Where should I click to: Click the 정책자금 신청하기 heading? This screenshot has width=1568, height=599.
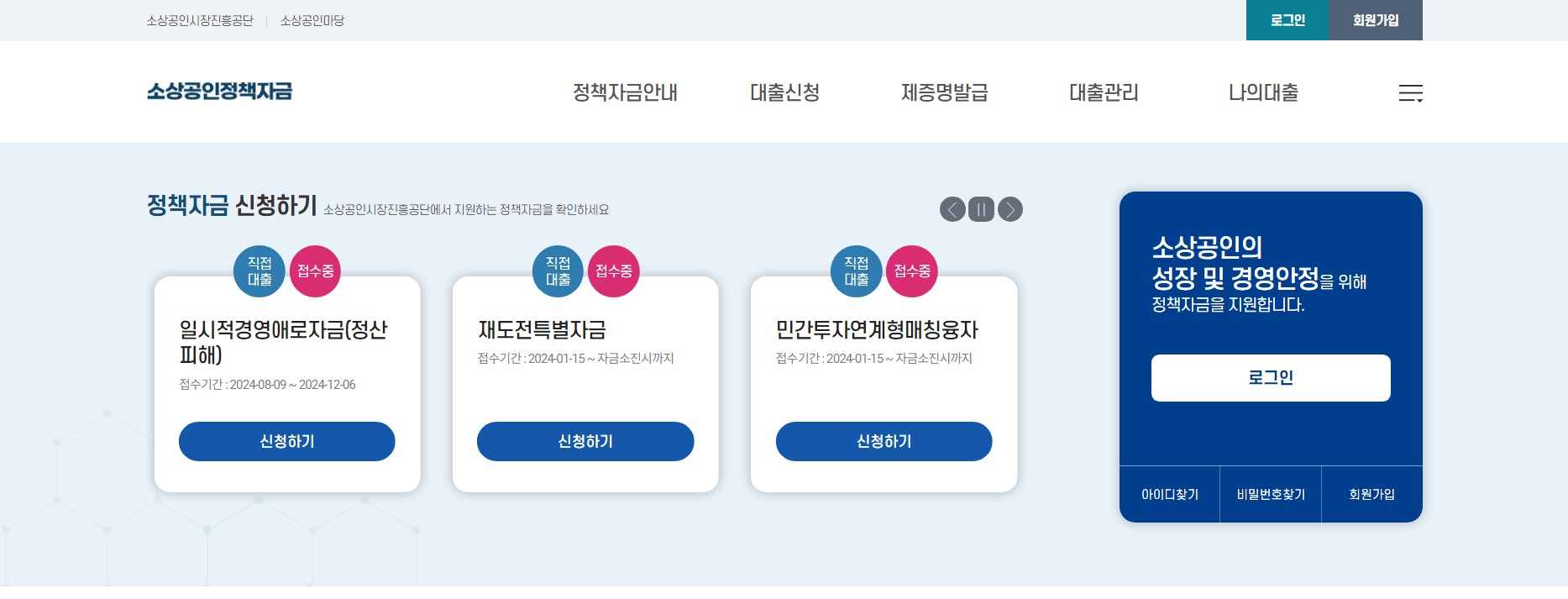pos(232,205)
